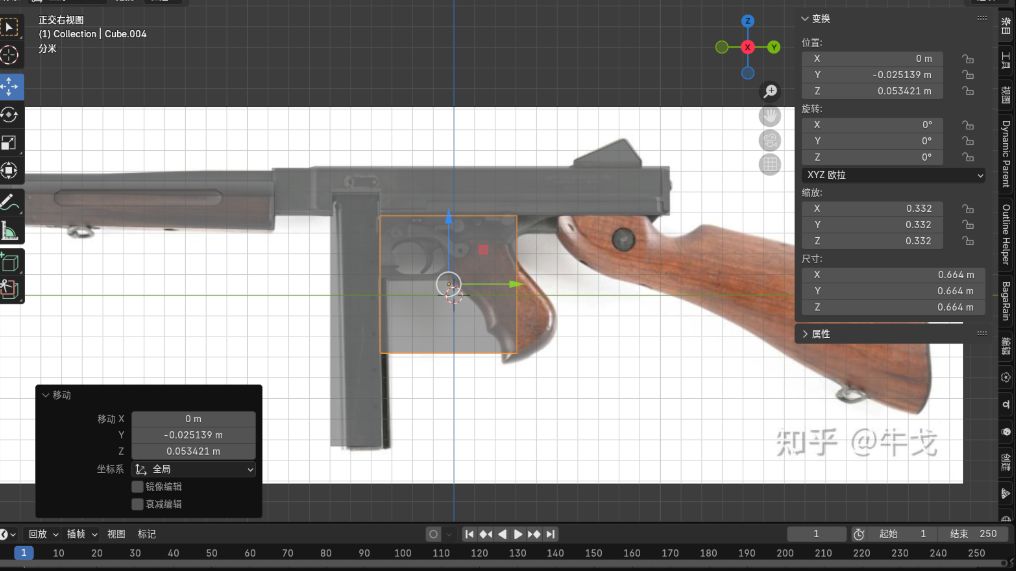Viewport: 1016px width, 571px height.
Task: Lock the rotation Y value
Action: pyautogui.click(x=968, y=141)
